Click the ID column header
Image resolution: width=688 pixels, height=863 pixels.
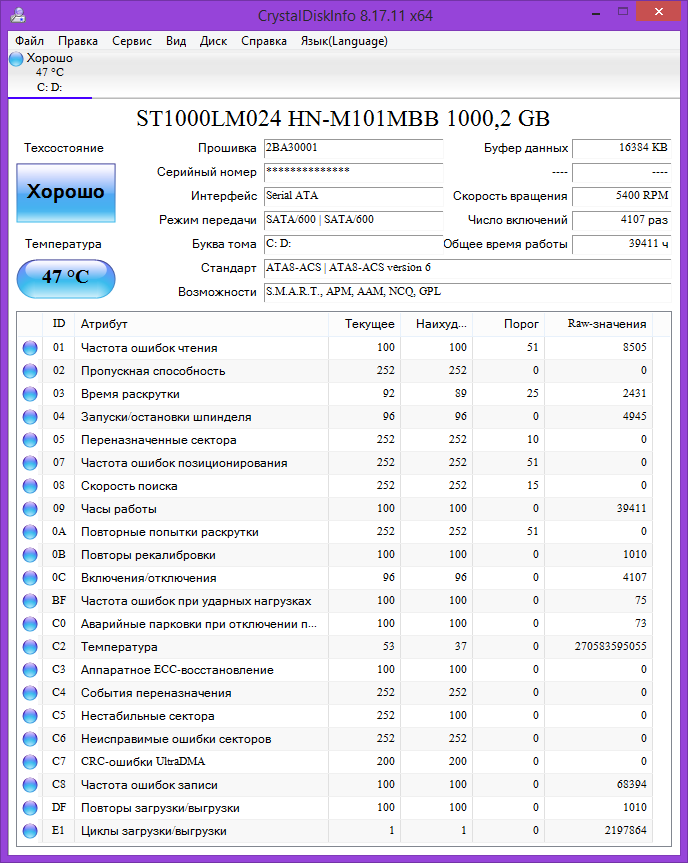pyautogui.click(x=59, y=324)
